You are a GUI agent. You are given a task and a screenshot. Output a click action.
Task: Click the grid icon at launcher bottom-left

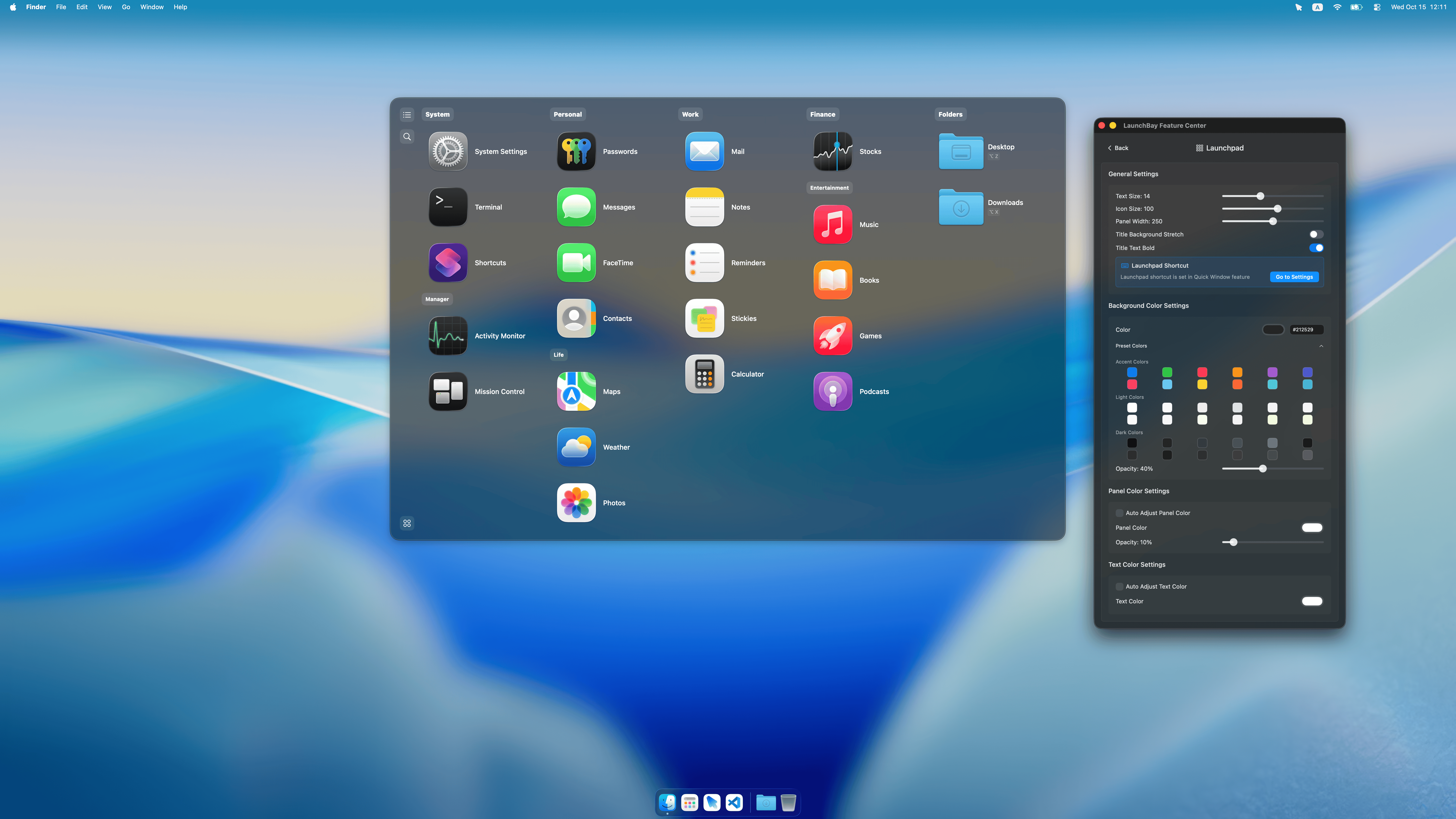pos(407,523)
